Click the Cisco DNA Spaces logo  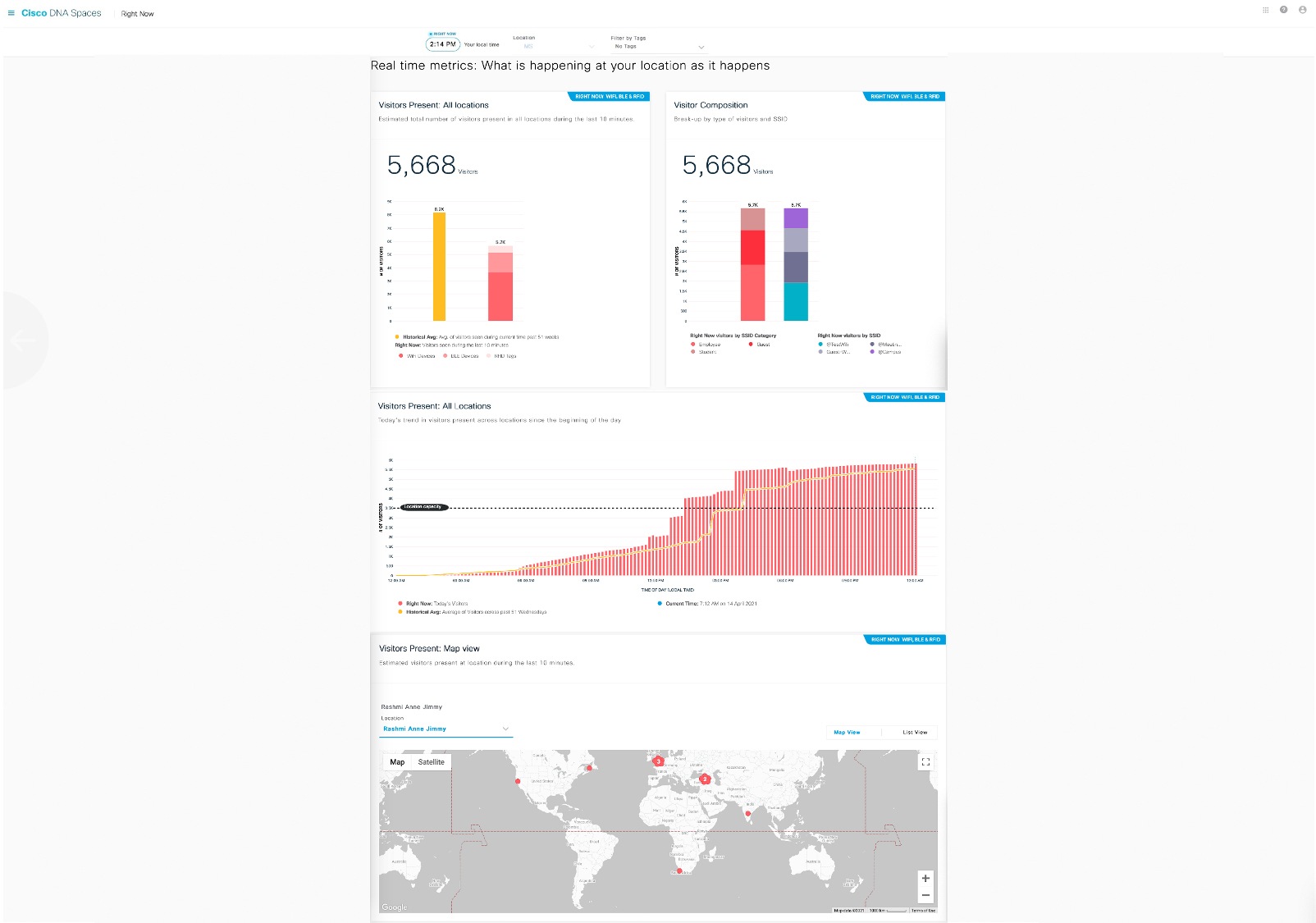click(x=62, y=13)
